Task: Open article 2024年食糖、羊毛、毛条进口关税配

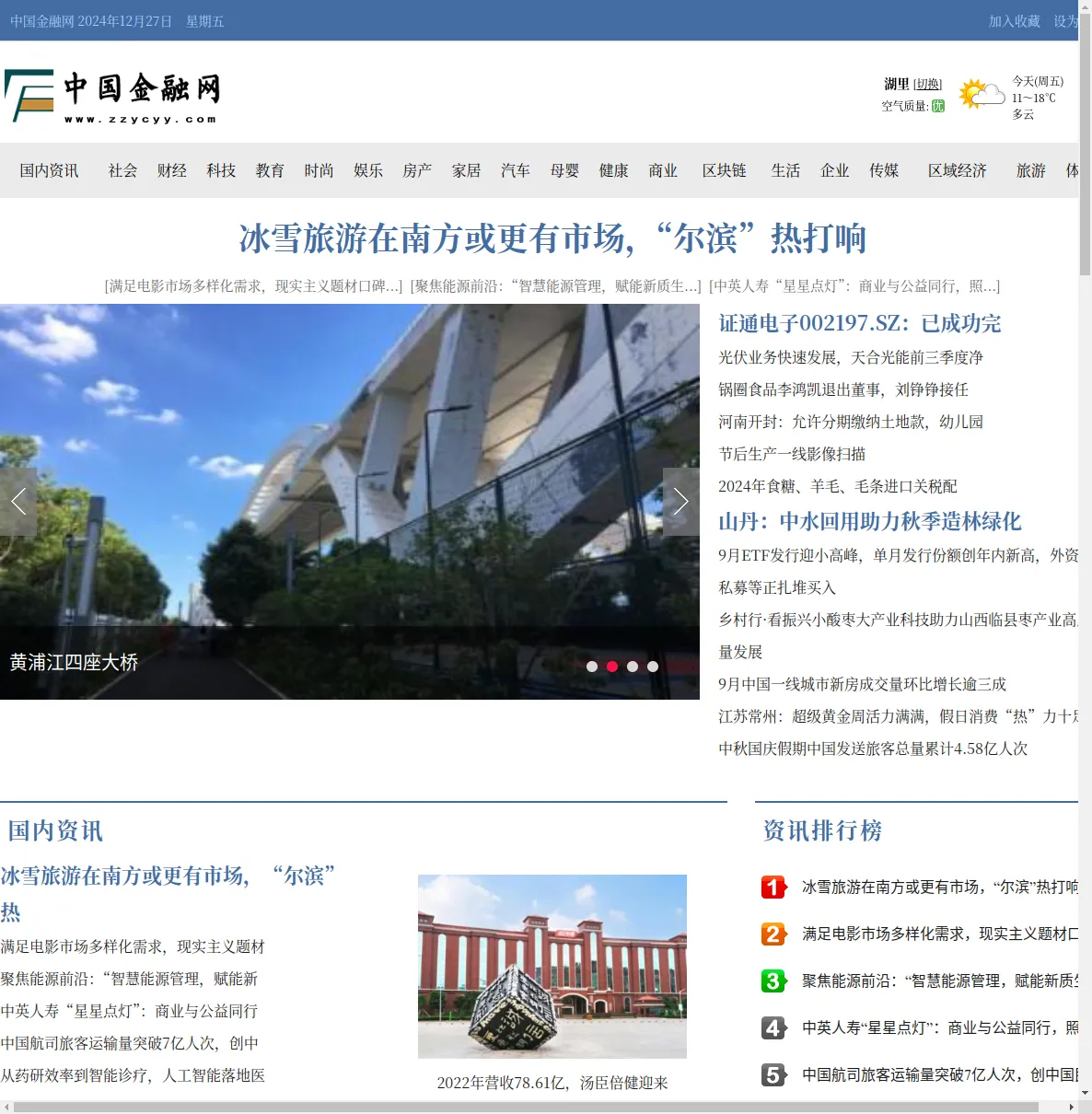Action: pyautogui.click(x=838, y=486)
